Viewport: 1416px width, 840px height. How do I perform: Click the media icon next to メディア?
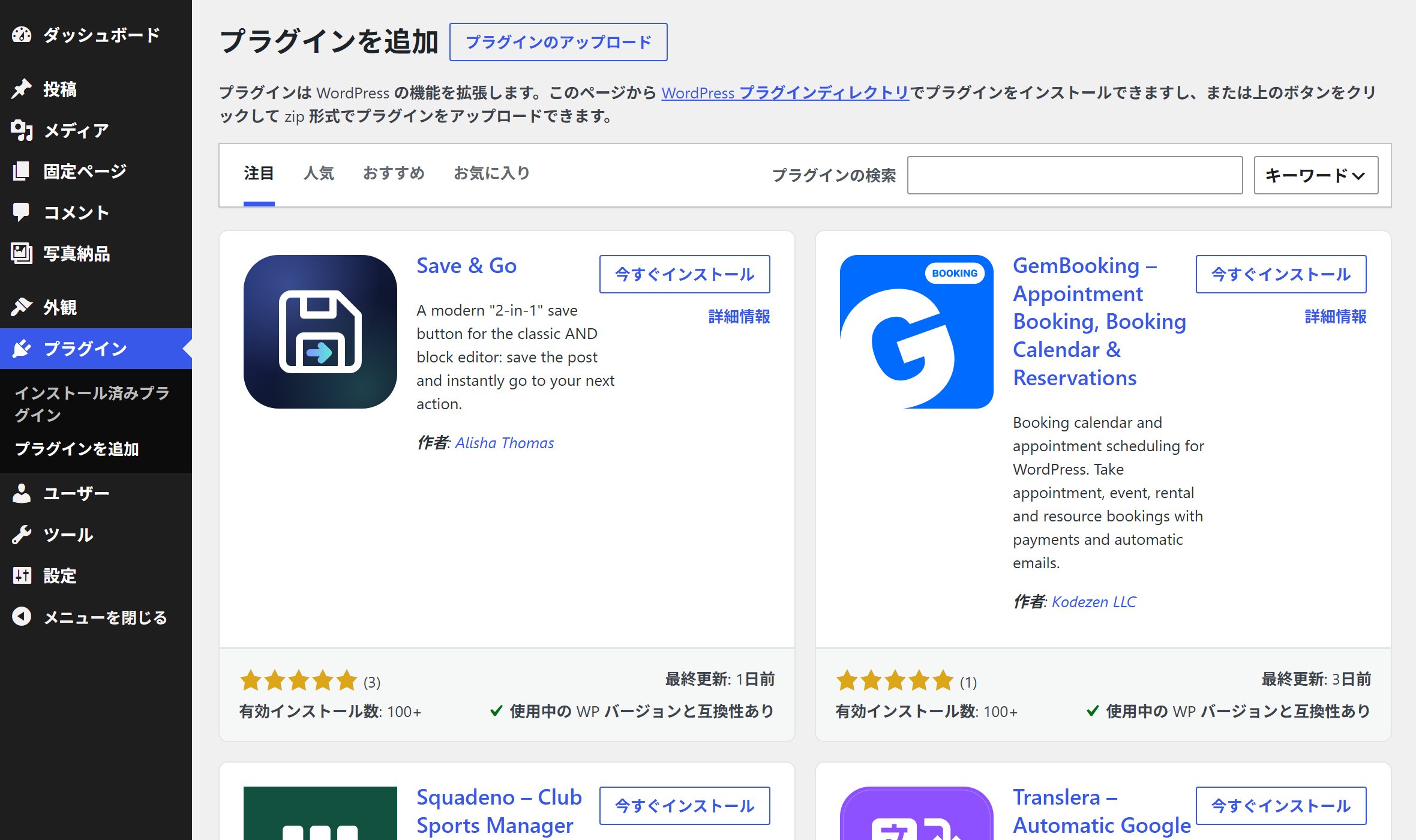click(x=22, y=130)
